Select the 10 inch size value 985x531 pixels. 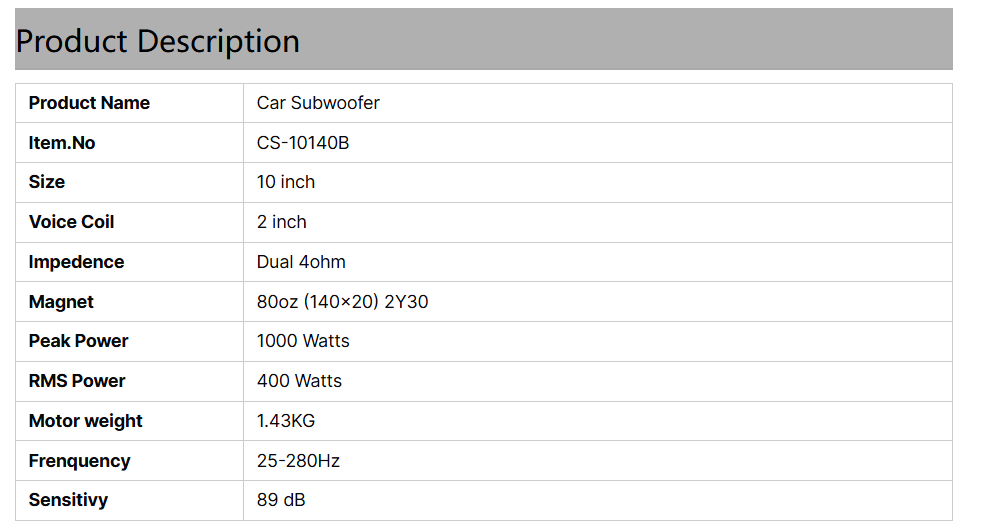coord(286,182)
